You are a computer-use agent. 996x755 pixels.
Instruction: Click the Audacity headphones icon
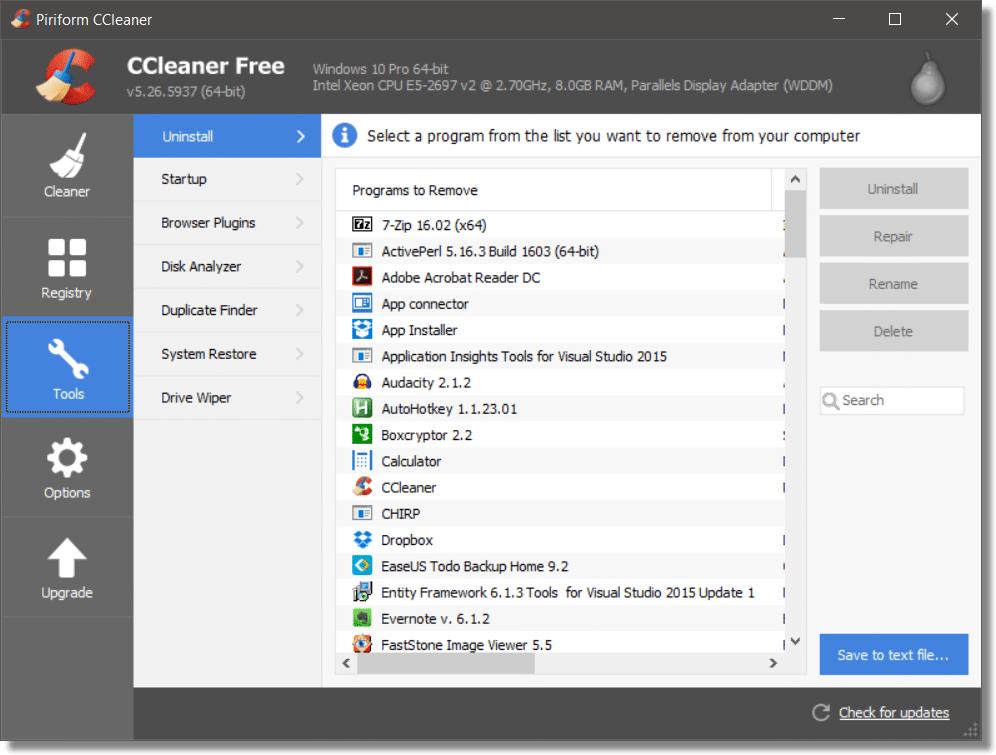(x=362, y=382)
